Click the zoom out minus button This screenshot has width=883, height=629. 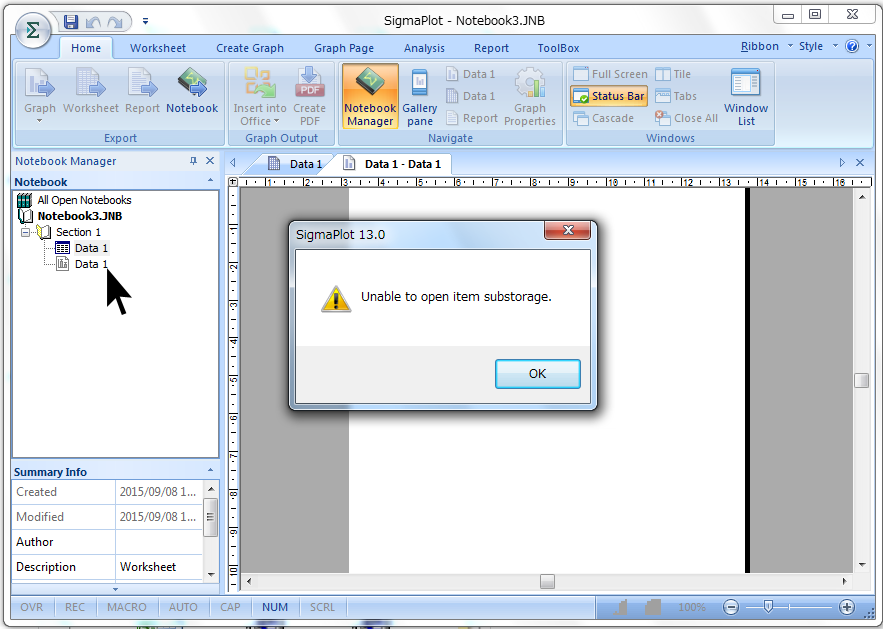[x=731, y=607]
